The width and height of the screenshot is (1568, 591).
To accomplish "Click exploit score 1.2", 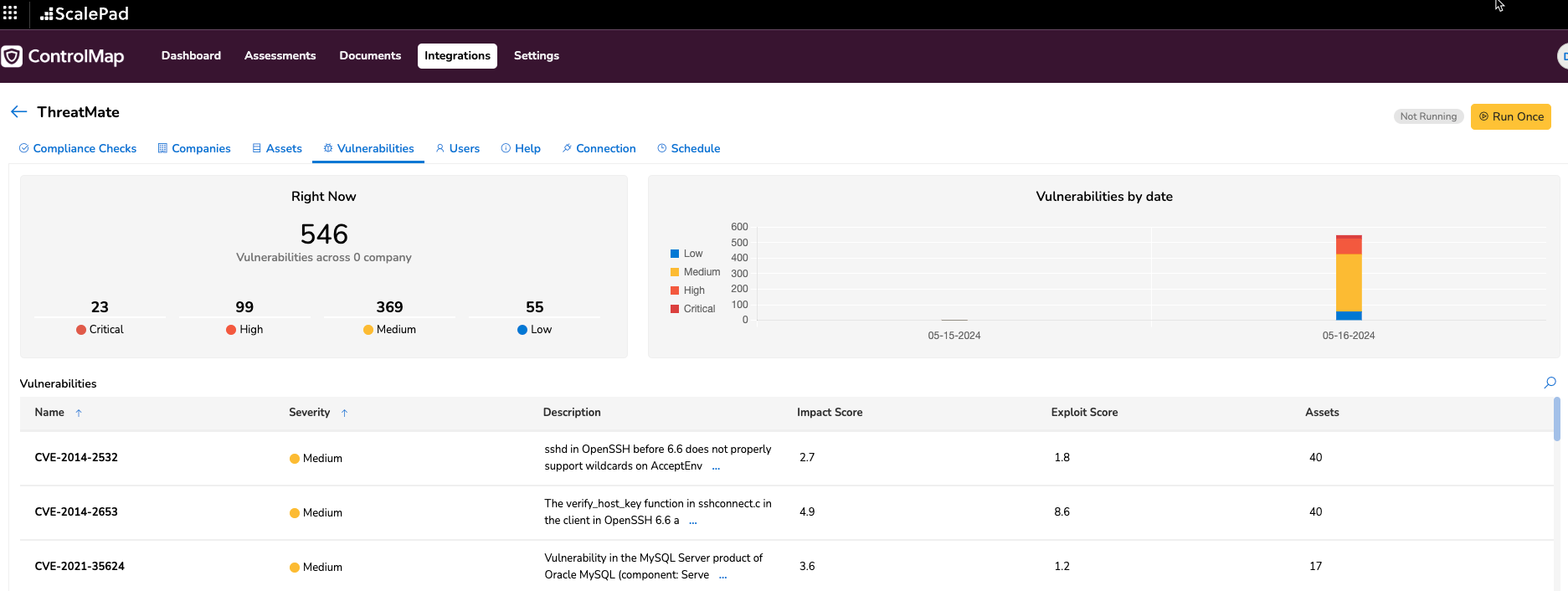I will click(x=1062, y=567).
